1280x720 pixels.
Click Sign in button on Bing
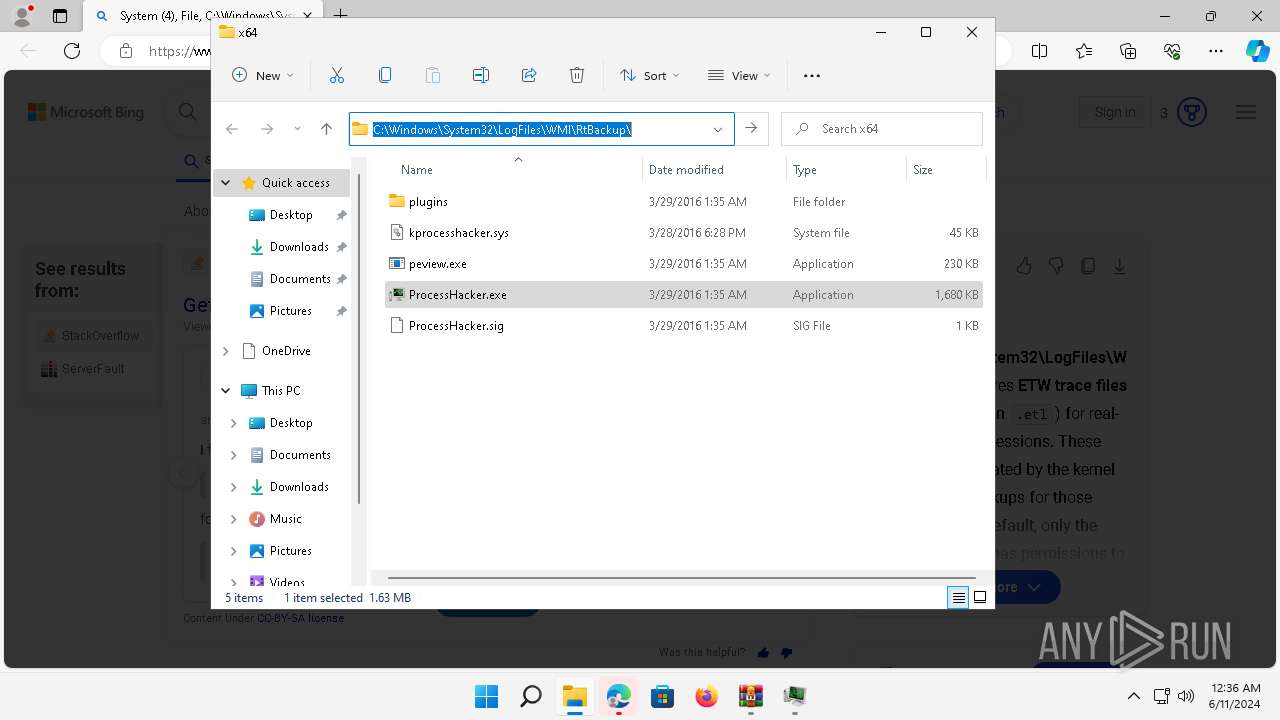1114,112
